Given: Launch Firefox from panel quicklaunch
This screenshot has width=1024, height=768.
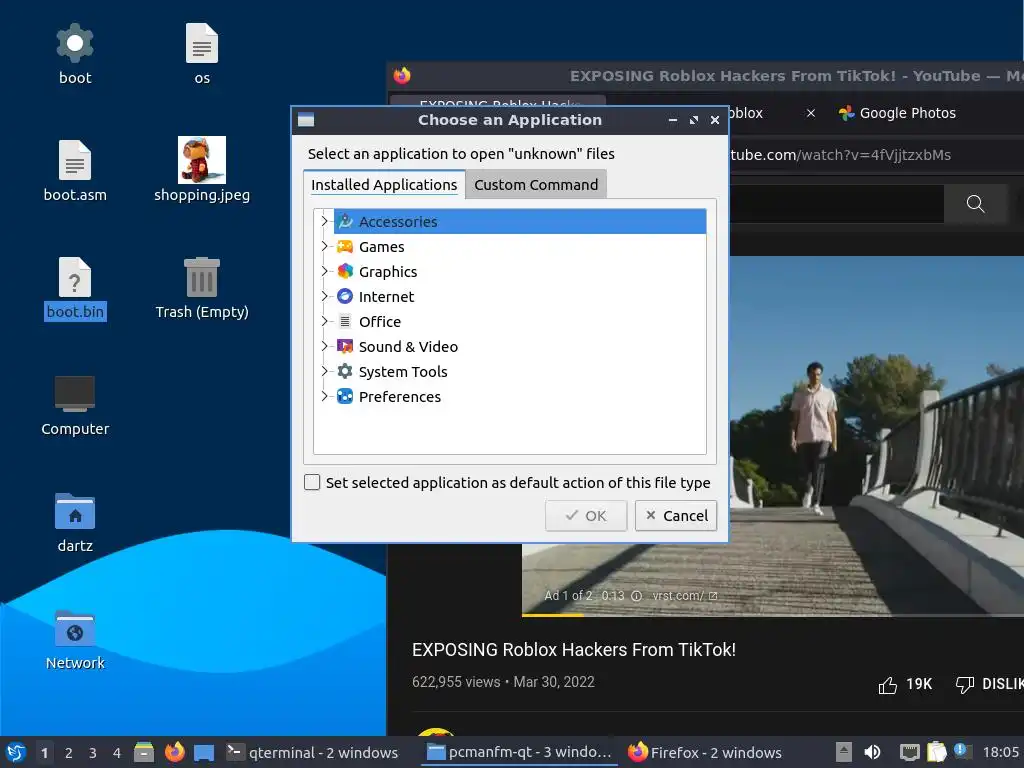Looking at the screenshot, I should click(x=174, y=752).
